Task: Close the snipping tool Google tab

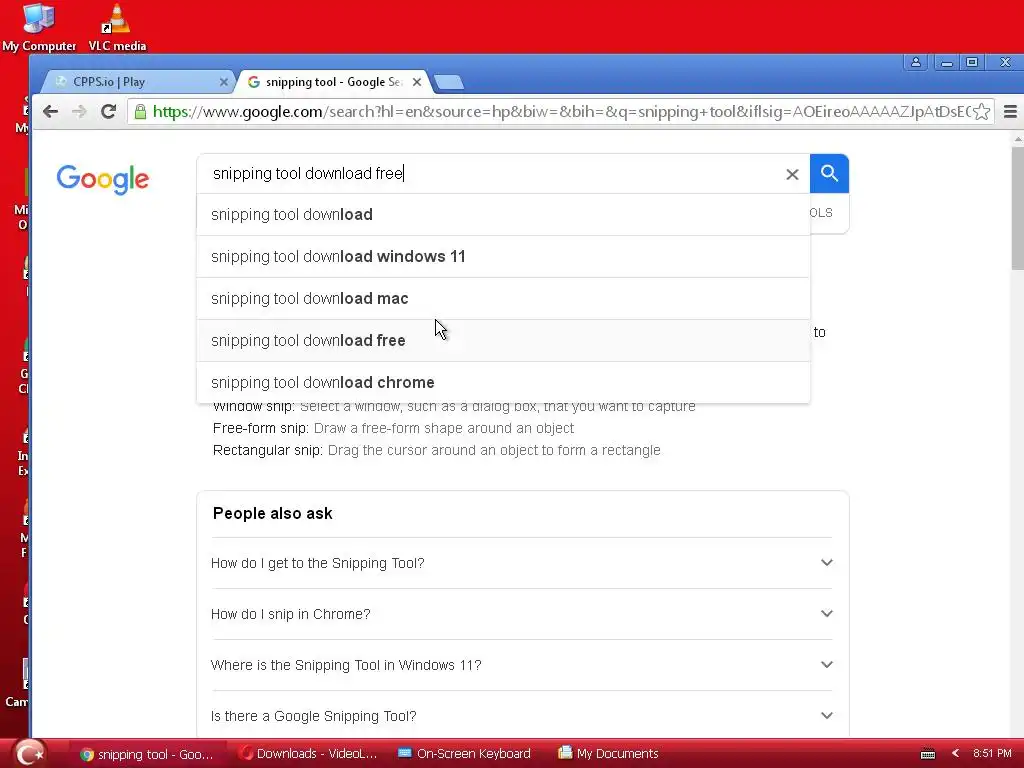Action: click(x=417, y=82)
